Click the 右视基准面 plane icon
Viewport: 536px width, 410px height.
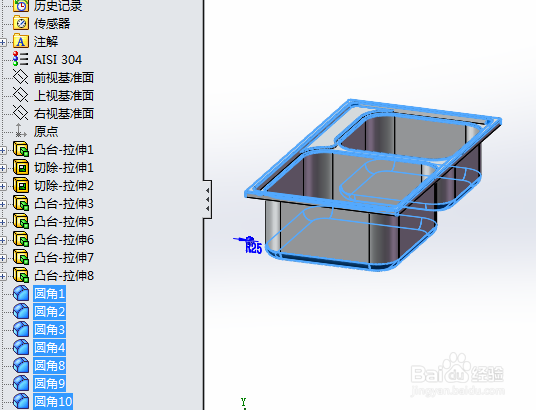21,113
